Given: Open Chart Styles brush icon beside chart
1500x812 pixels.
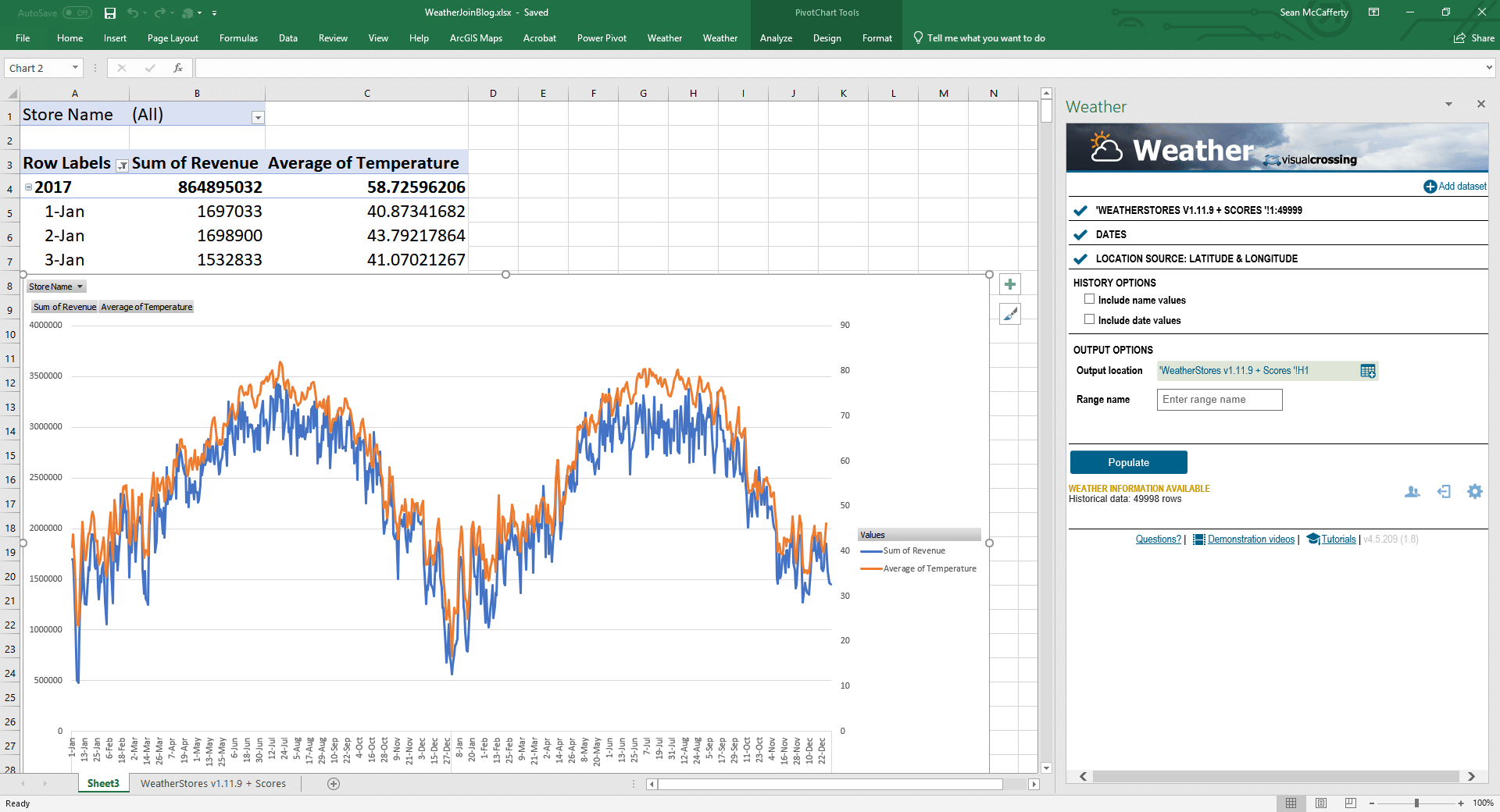Looking at the screenshot, I should (x=1009, y=313).
